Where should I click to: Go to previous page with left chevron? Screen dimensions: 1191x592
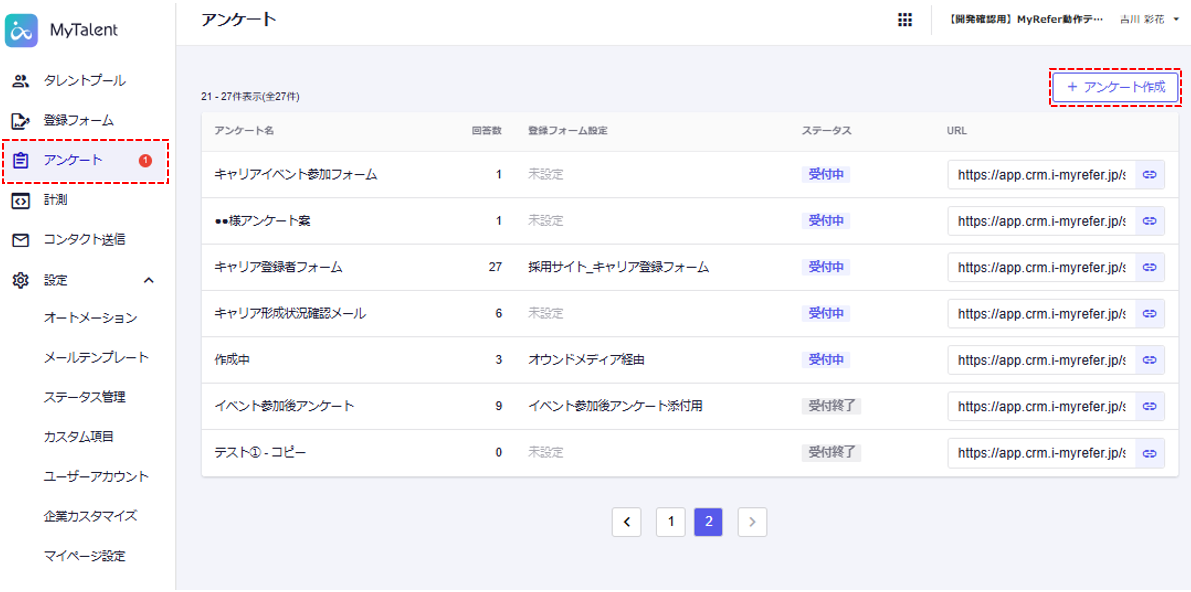point(627,521)
